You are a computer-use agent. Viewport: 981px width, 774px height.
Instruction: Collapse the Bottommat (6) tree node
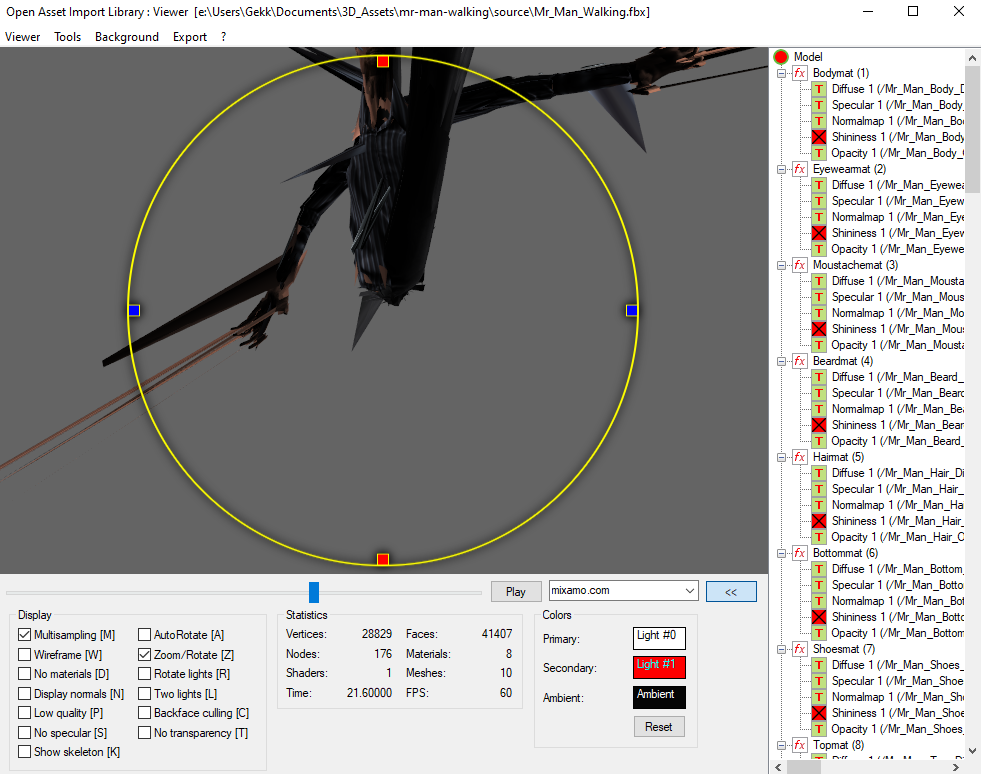coord(781,553)
